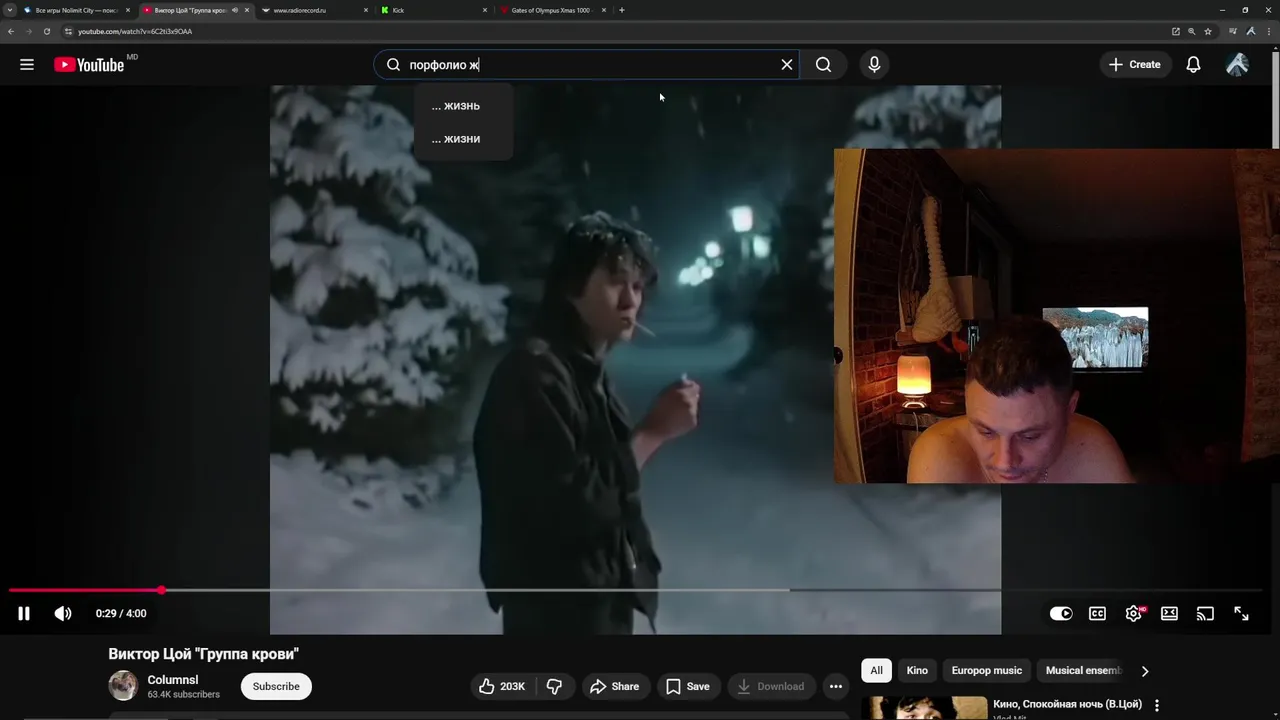Click the red progress bar scrubber handle
1280x720 pixels.
coord(161,591)
